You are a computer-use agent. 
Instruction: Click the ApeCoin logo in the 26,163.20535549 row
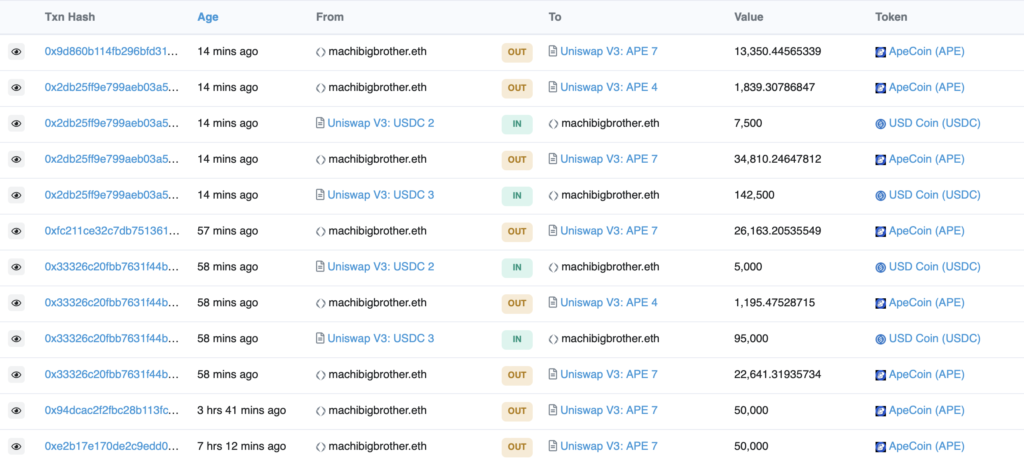point(880,231)
